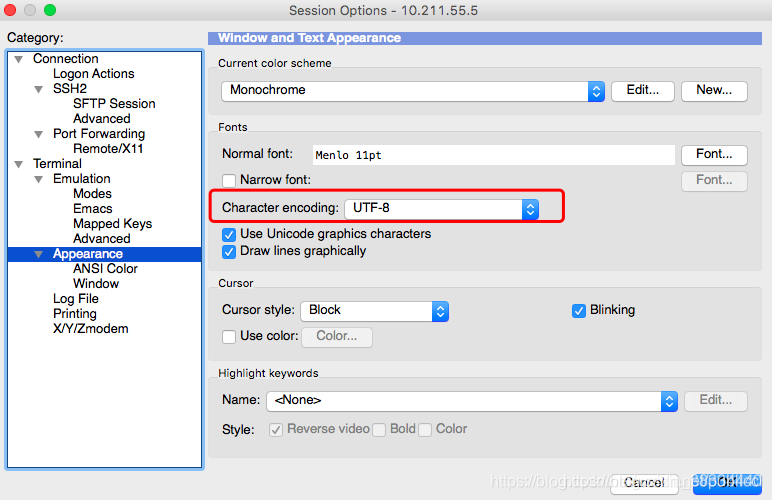Open the Character encoding UTF-8 dropdown
The height and width of the screenshot is (500, 772).
click(442, 209)
